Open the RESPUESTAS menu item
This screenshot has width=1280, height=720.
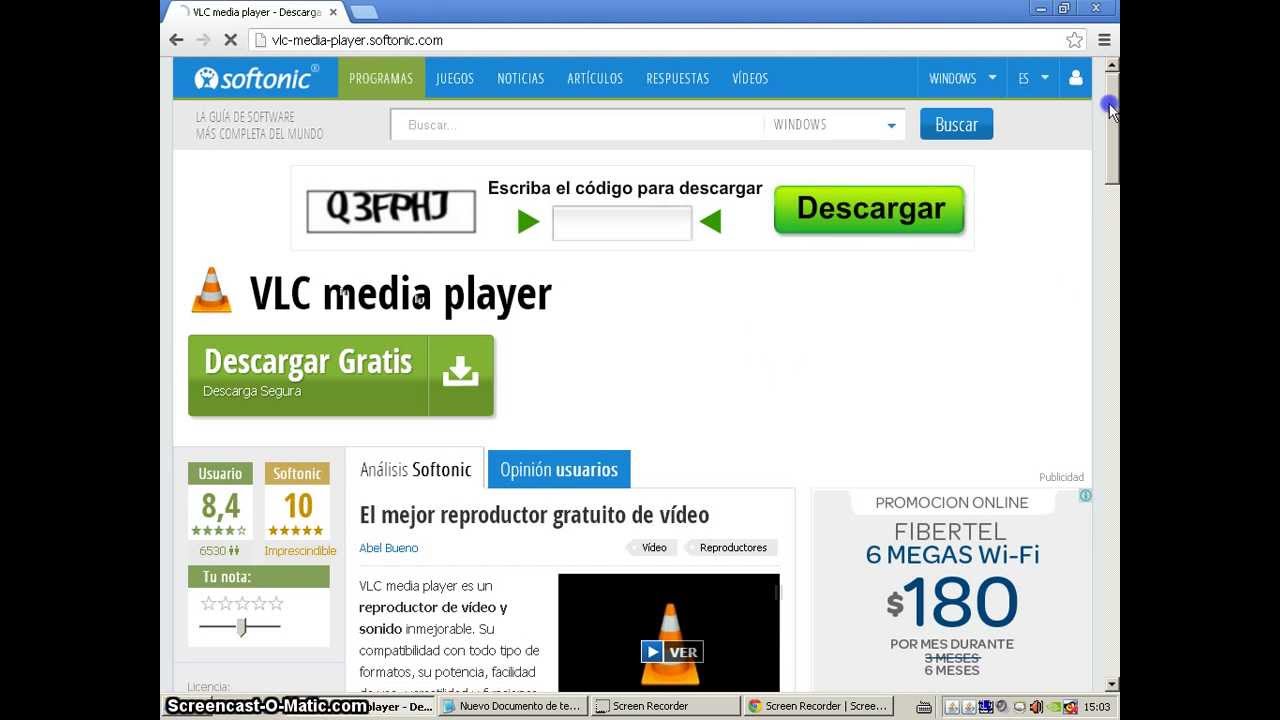point(678,78)
